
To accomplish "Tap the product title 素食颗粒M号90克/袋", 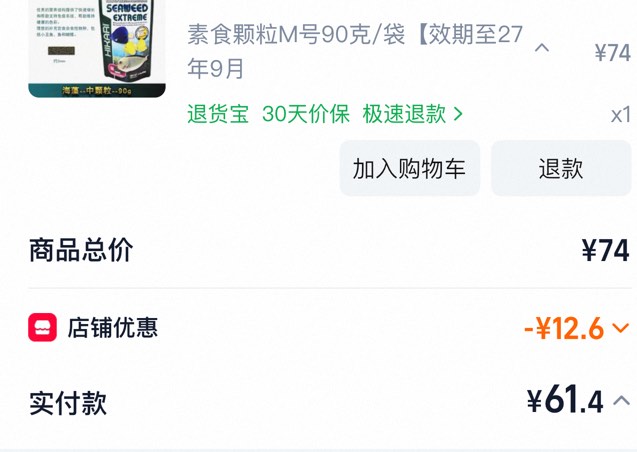I will tap(296, 35).
